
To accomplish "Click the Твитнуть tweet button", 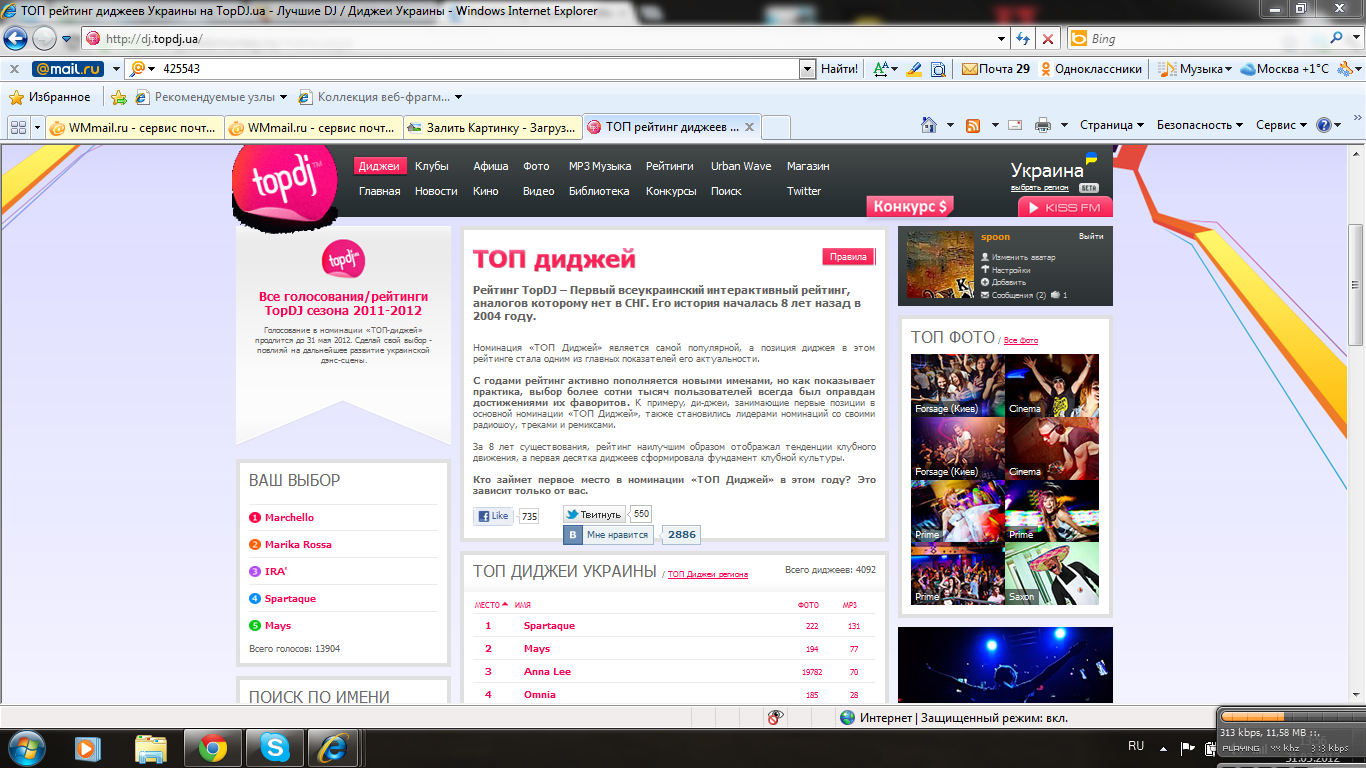I will tap(594, 514).
